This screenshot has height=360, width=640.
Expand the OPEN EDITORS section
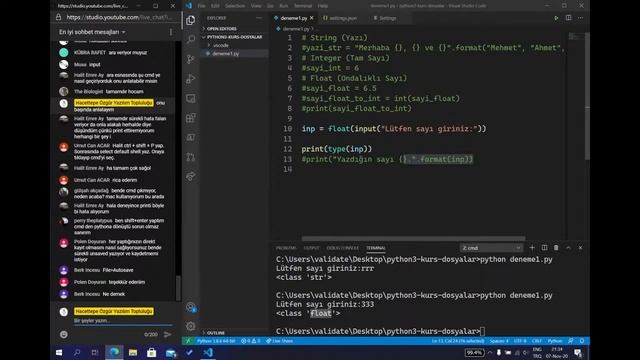pyautogui.click(x=221, y=29)
